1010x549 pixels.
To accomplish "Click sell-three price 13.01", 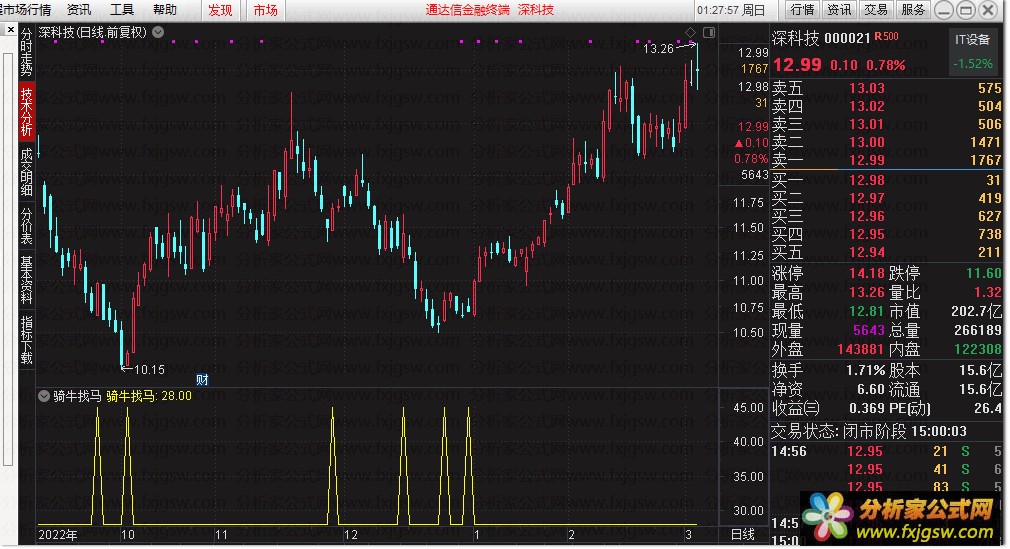I will [866, 124].
